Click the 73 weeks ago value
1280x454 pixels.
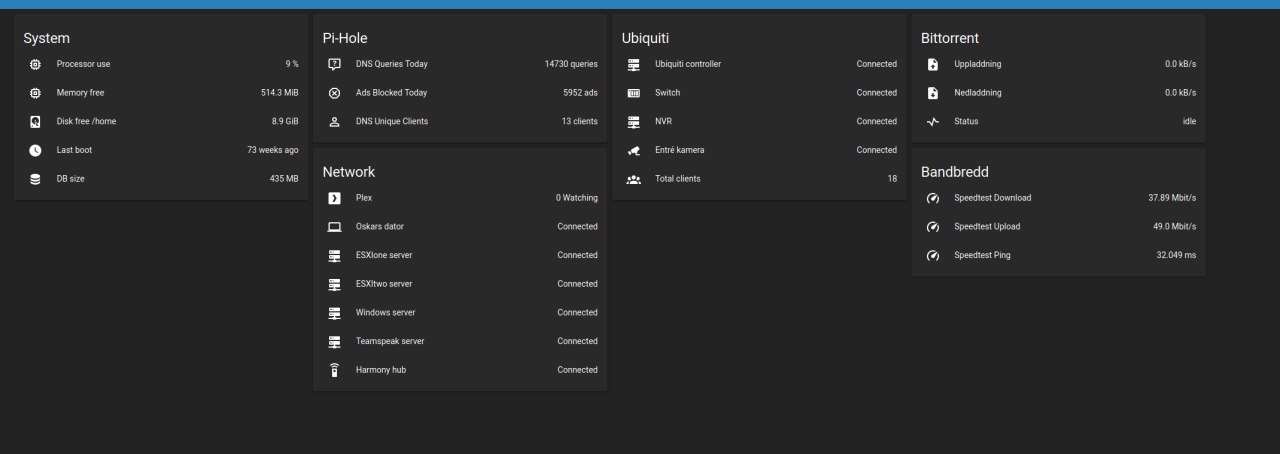273,150
